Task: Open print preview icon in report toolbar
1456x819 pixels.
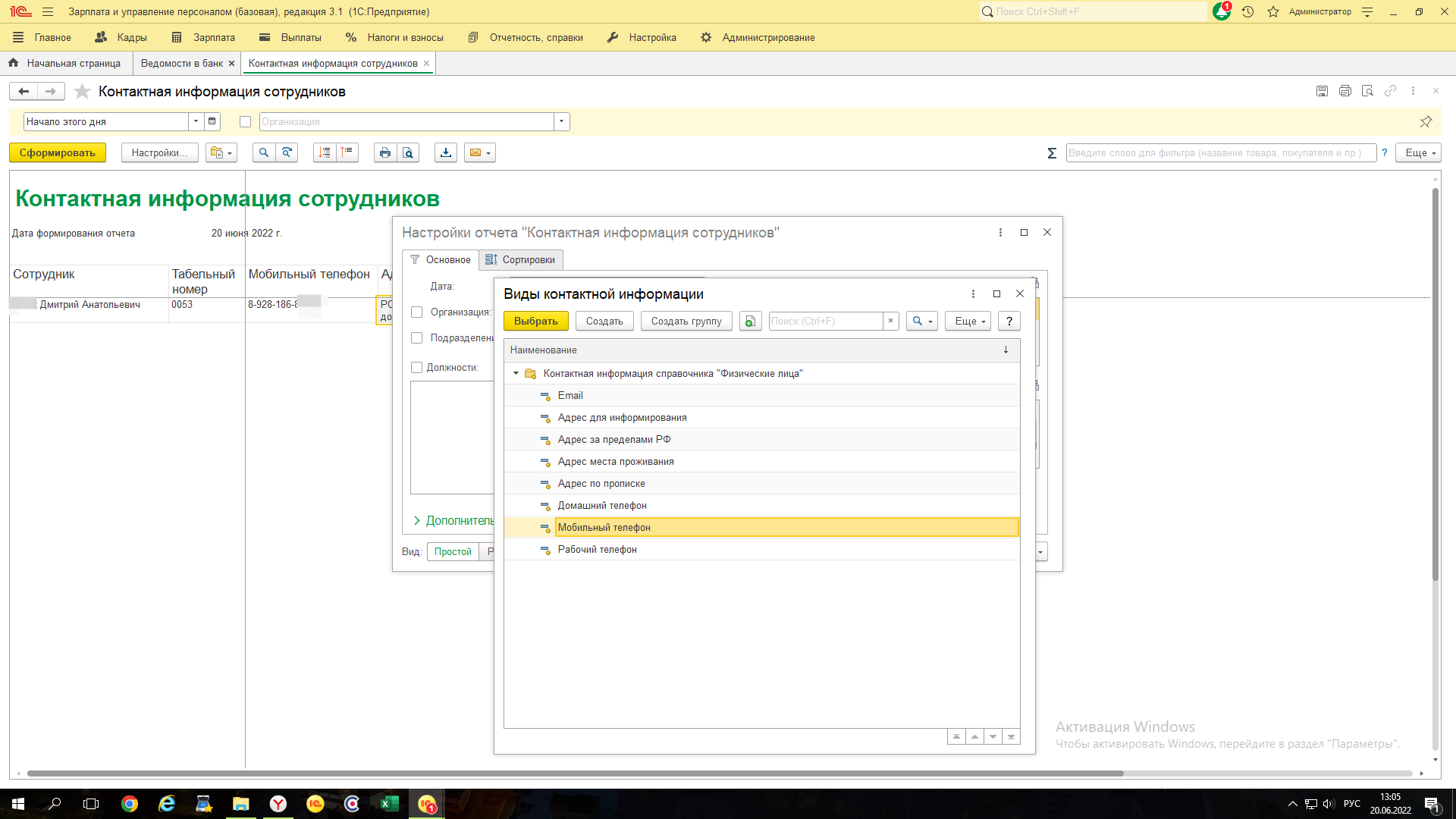Action: pyautogui.click(x=408, y=153)
